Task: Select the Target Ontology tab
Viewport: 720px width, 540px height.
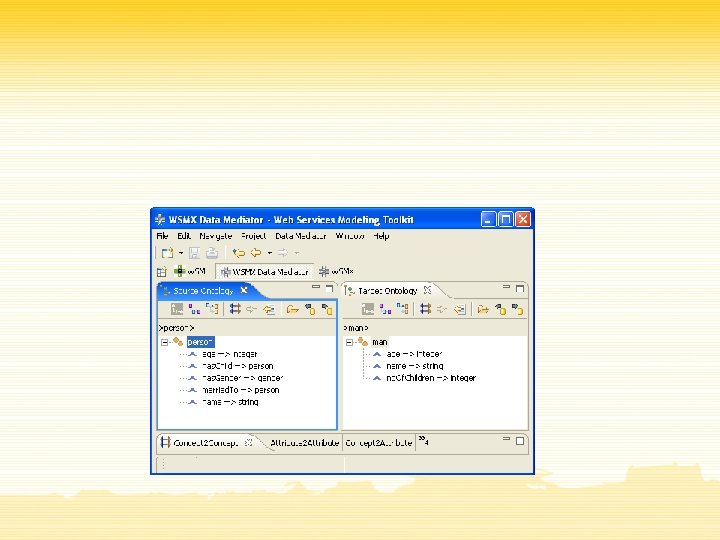Action: [388, 291]
